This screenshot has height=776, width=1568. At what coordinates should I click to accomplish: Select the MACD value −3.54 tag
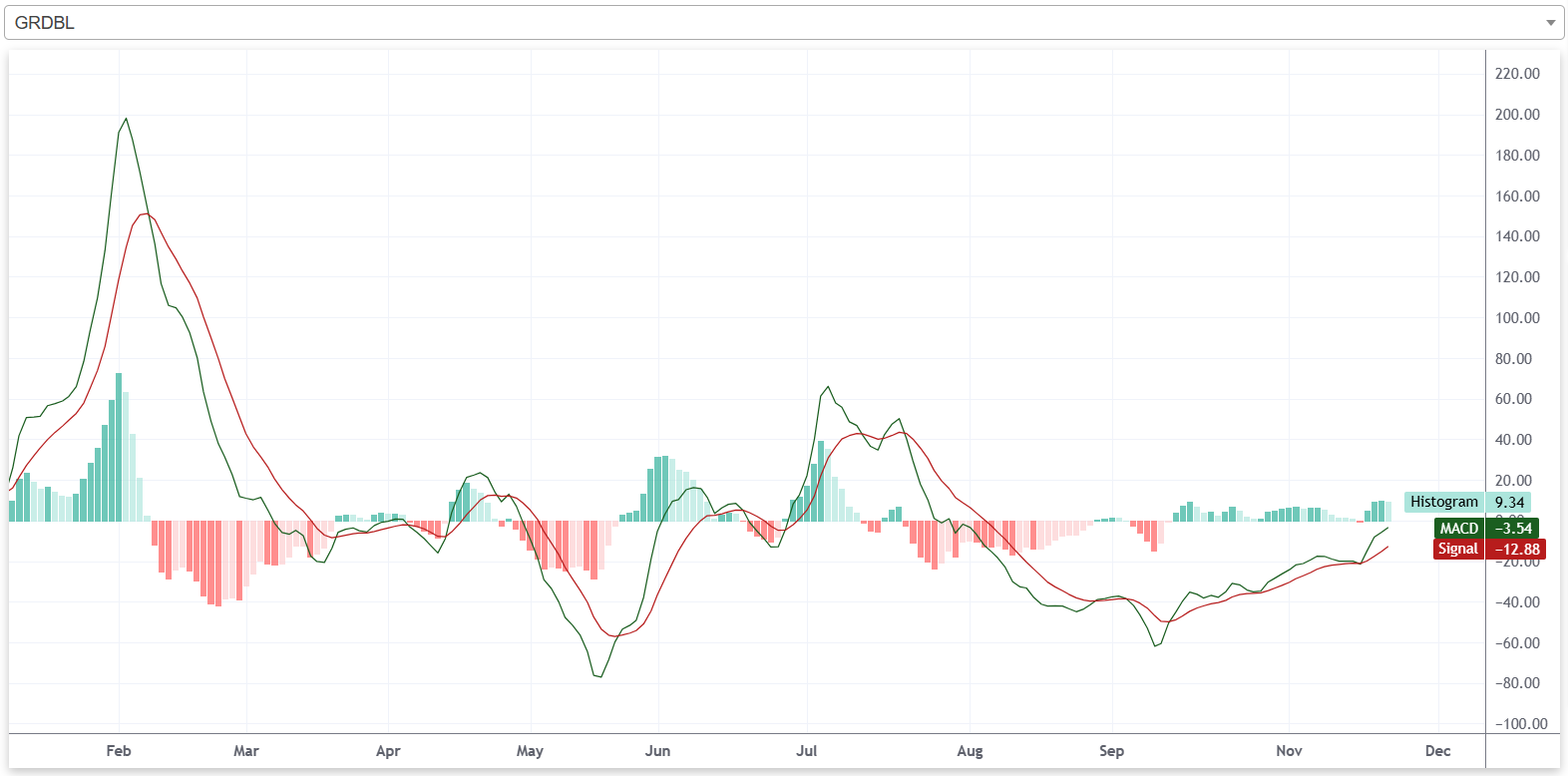tap(1513, 529)
